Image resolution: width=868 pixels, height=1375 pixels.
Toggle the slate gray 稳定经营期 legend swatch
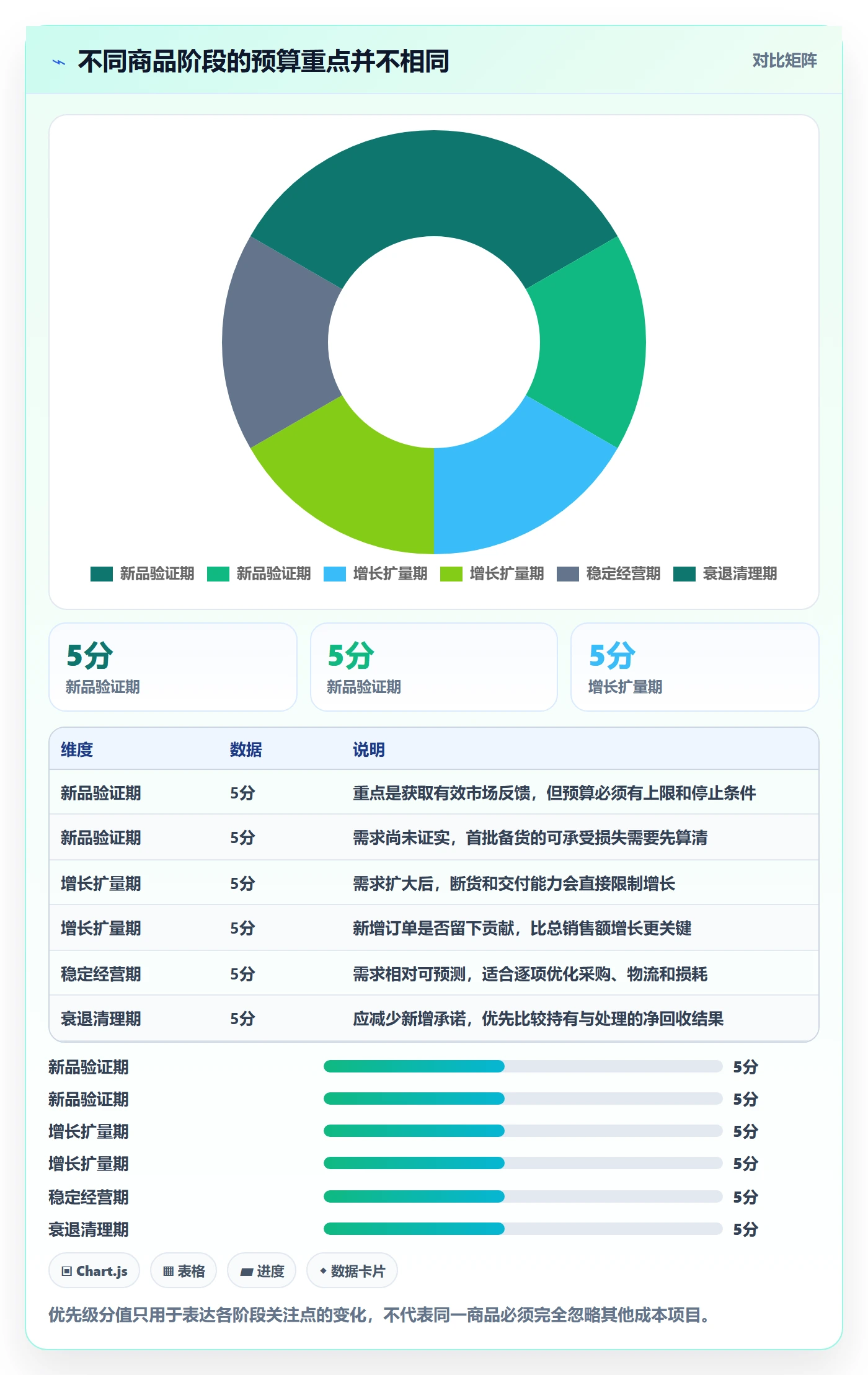(567, 574)
